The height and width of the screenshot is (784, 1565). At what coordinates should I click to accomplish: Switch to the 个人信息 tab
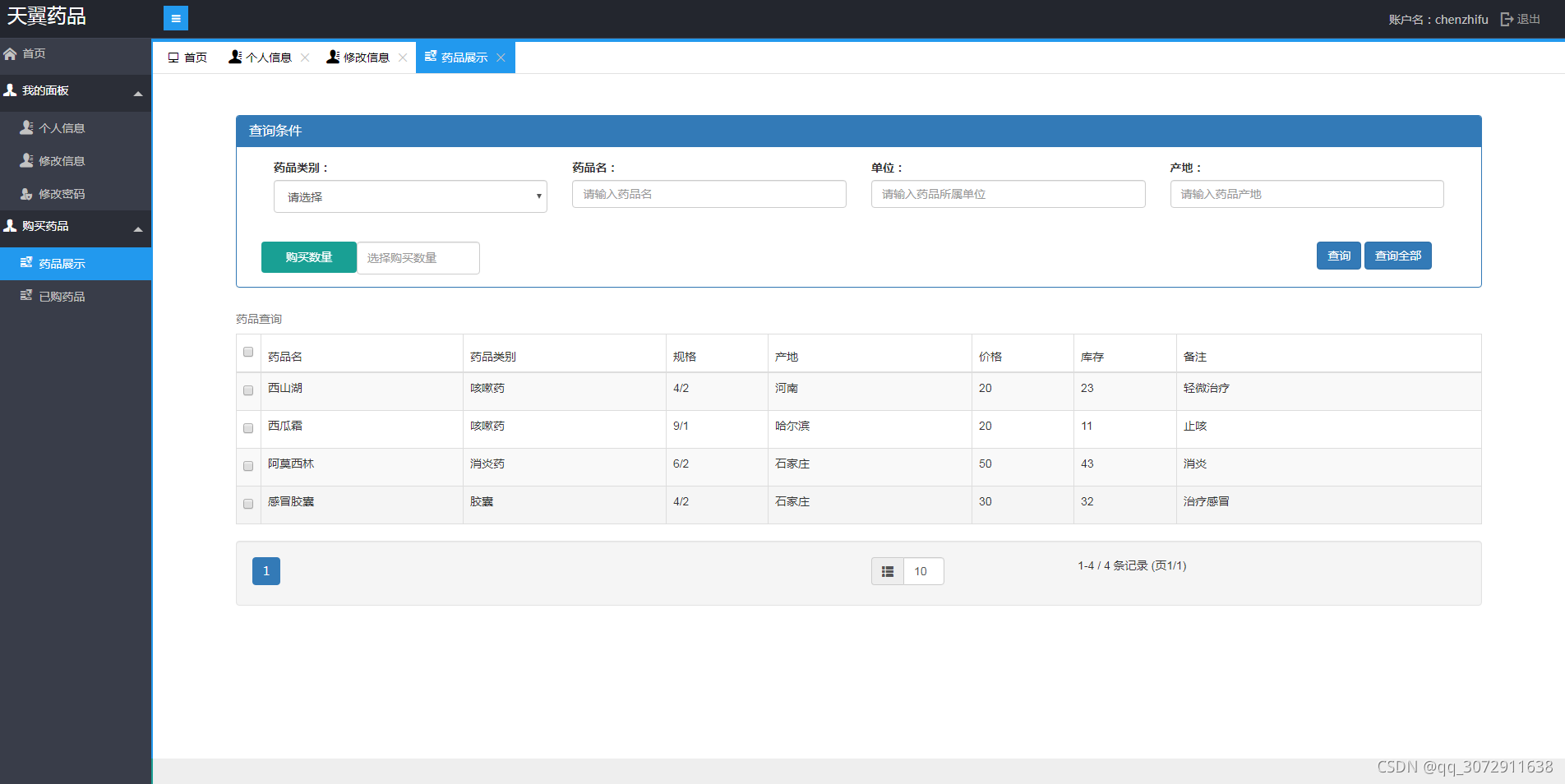(x=269, y=58)
